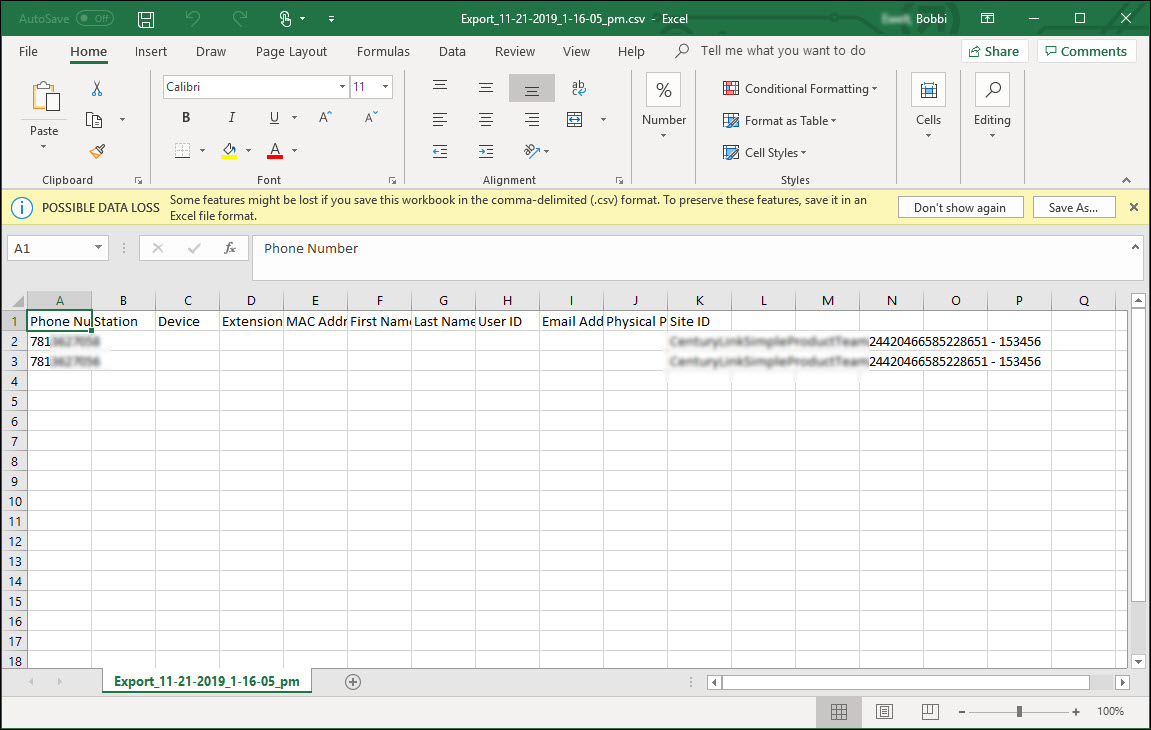
Task: Click the Increase Indent icon
Action: (486, 151)
